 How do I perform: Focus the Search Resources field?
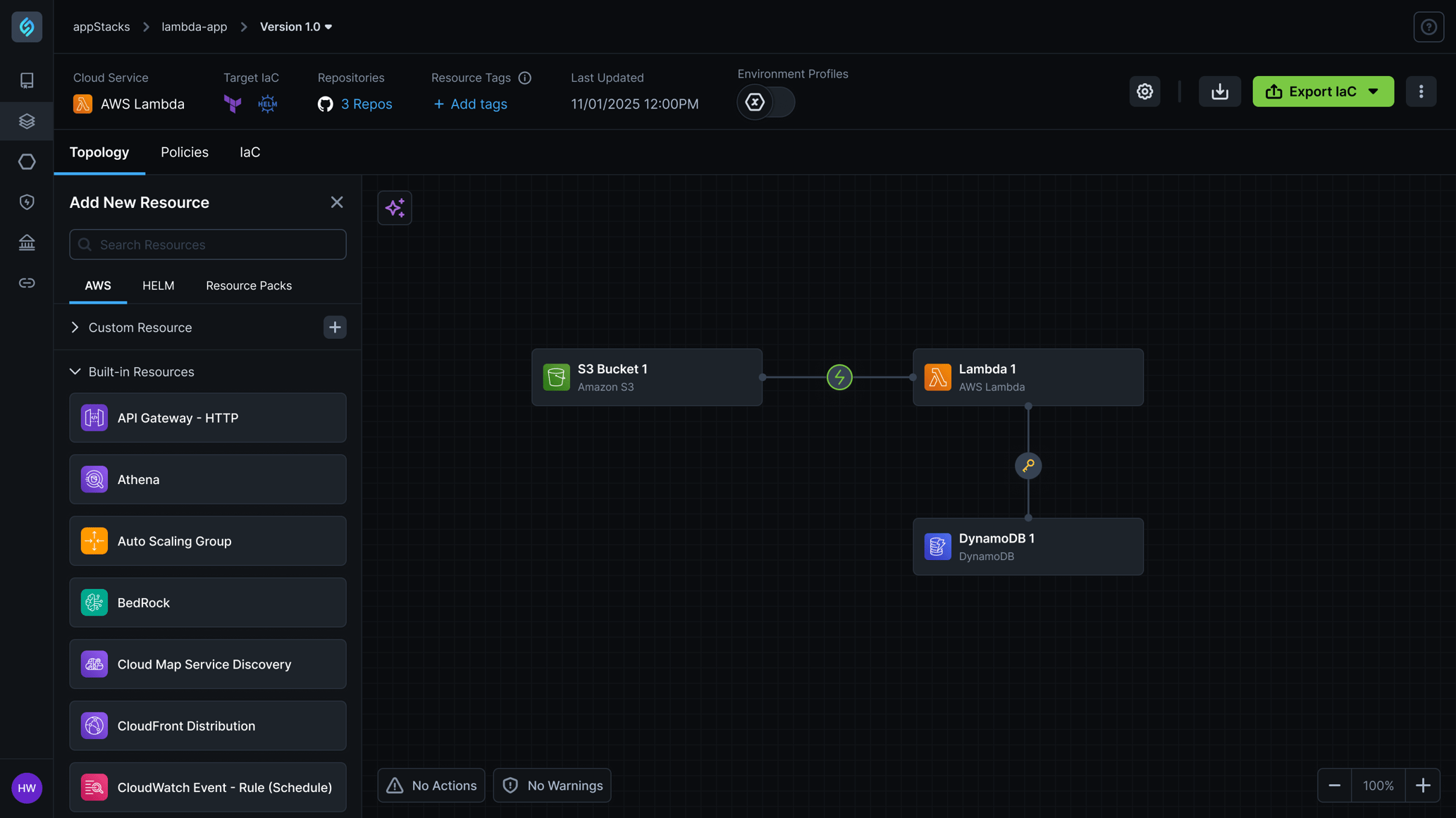pyautogui.click(x=208, y=244)
